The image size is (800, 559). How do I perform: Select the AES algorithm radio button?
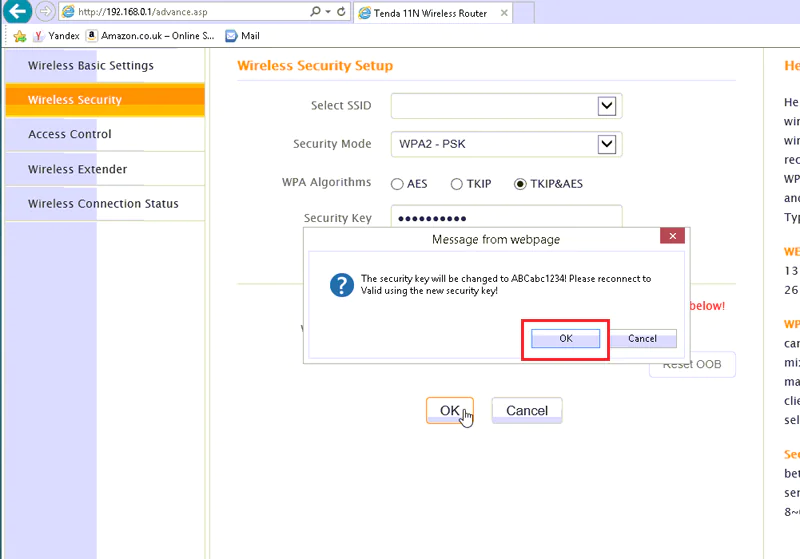[397, 184]
